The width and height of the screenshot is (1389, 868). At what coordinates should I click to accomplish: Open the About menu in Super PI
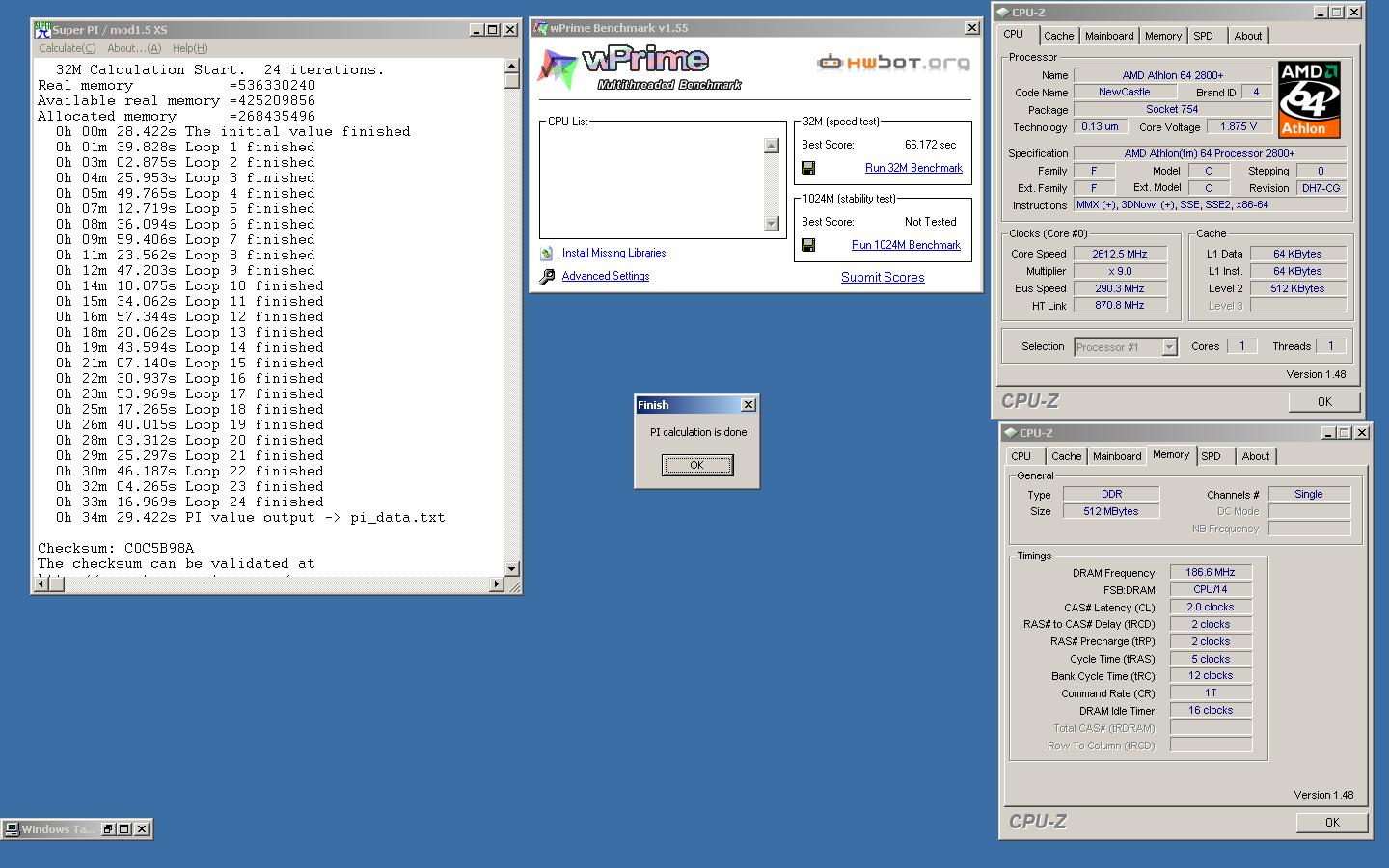(x=134, y=48)
